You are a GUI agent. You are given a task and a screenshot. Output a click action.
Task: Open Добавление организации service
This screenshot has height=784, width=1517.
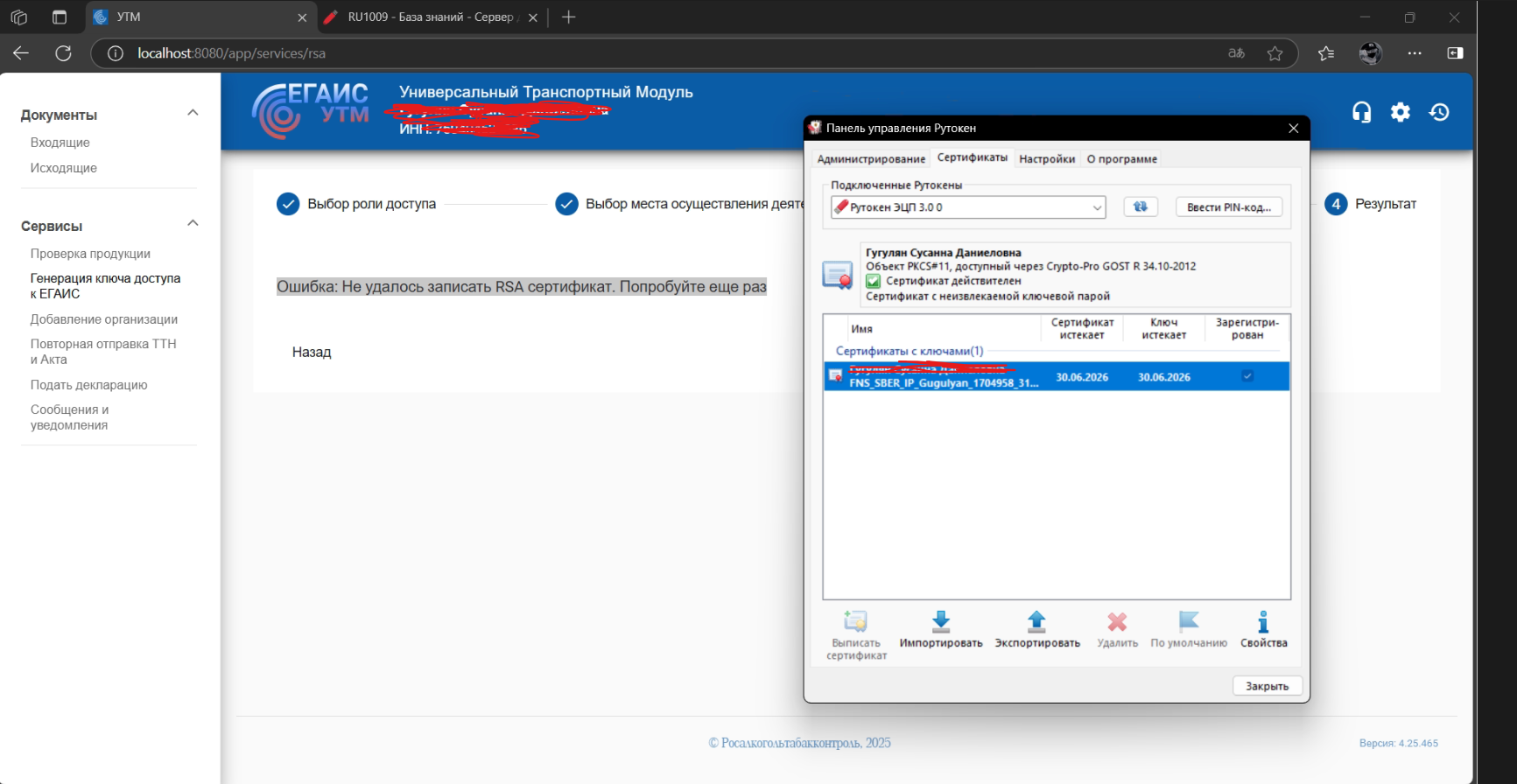[x=104, y=319]
